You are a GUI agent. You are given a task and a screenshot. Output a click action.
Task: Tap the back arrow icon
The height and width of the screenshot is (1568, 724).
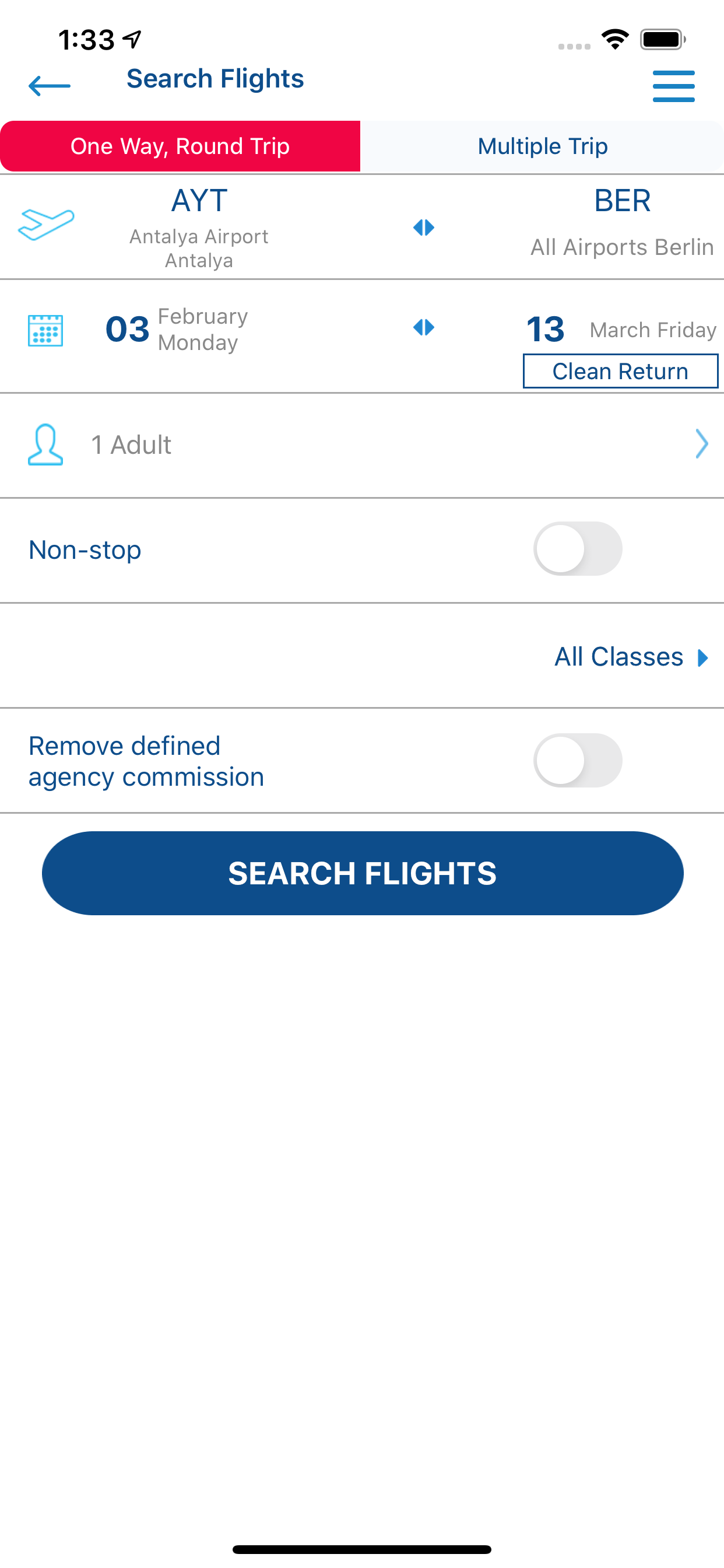50,85
